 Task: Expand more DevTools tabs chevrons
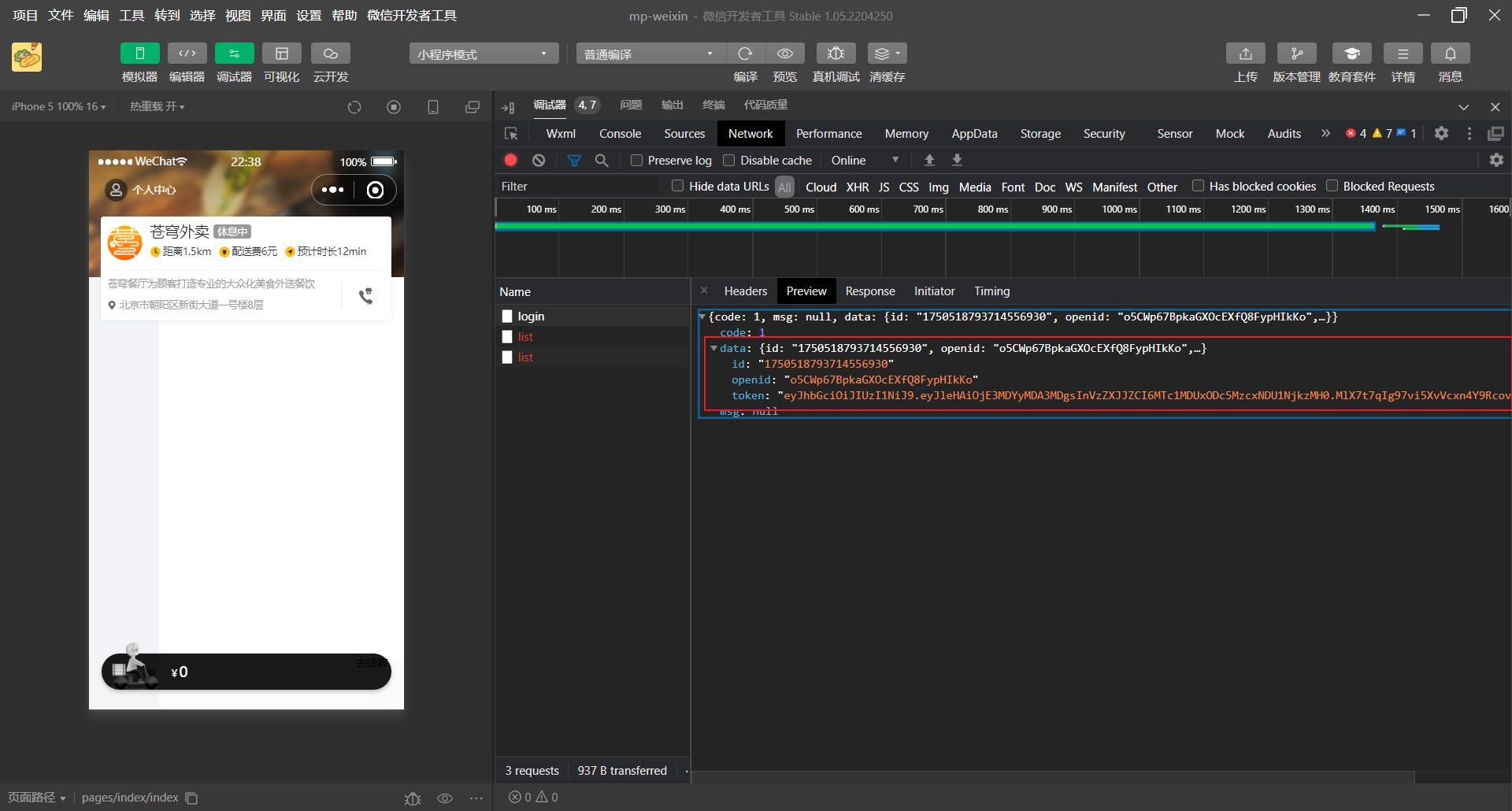pyautogui.click(x=1325, y=133)
